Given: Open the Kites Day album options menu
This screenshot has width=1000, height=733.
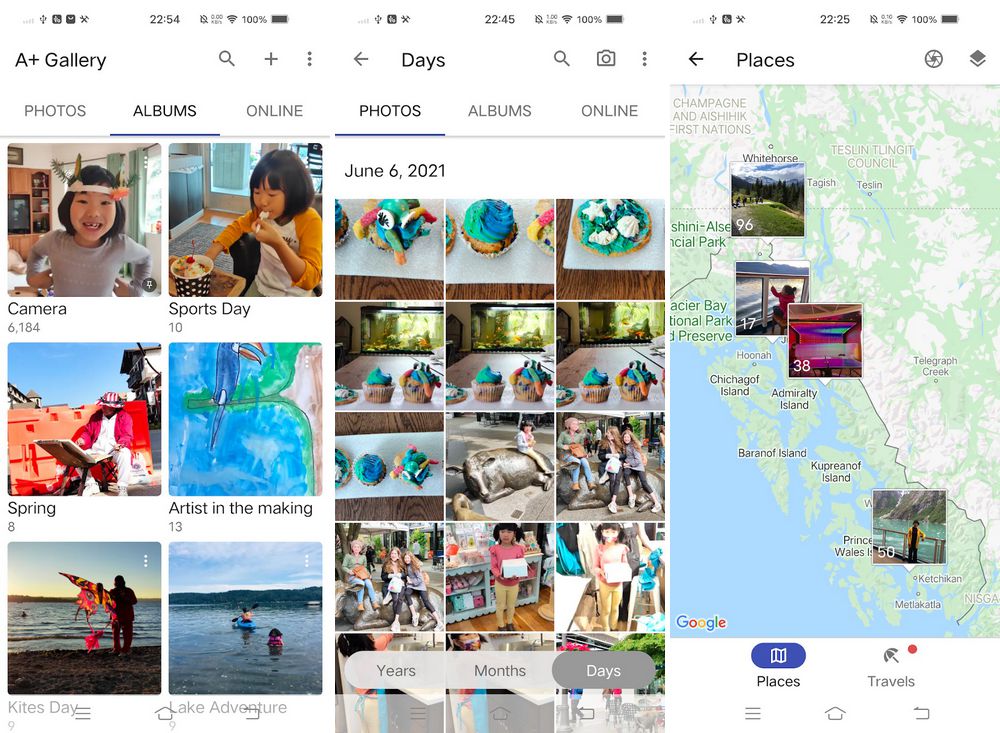Looking at the screenshot, I should pyautogui.click(x=146, y=561).
